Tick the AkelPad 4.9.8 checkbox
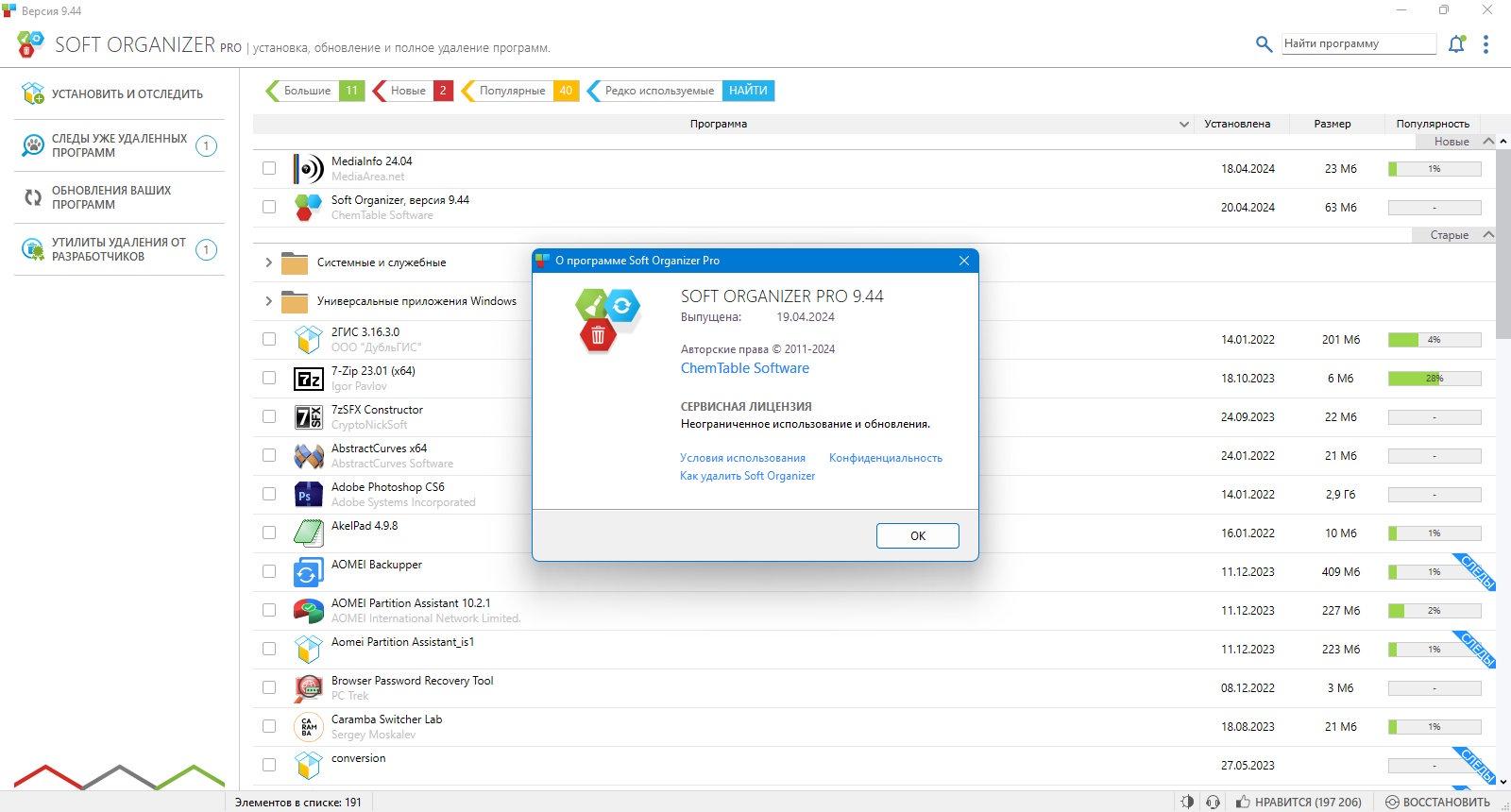Screen dimensions: 1511x812 269,533
